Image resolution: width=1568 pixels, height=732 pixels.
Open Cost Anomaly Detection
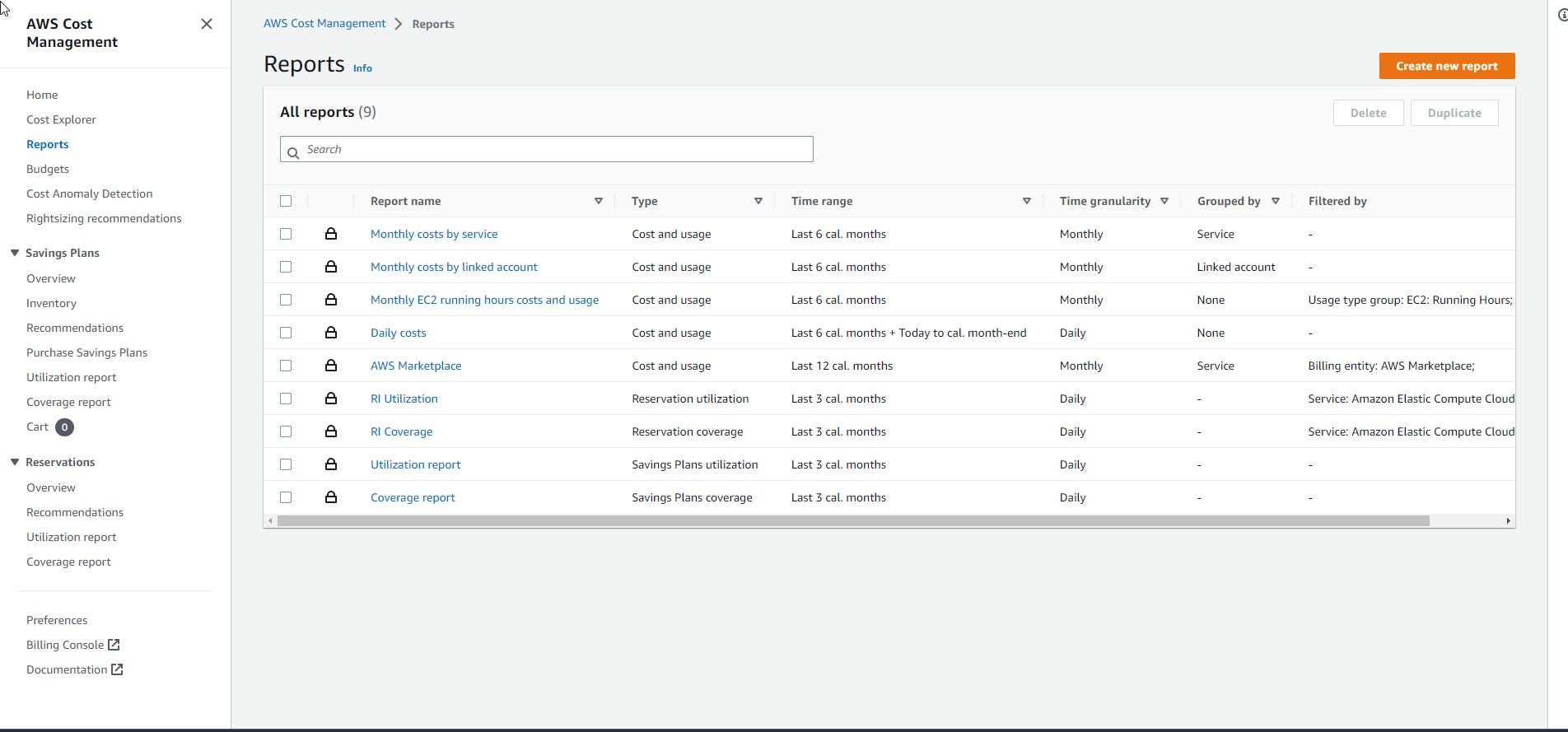tap(89, 193)
